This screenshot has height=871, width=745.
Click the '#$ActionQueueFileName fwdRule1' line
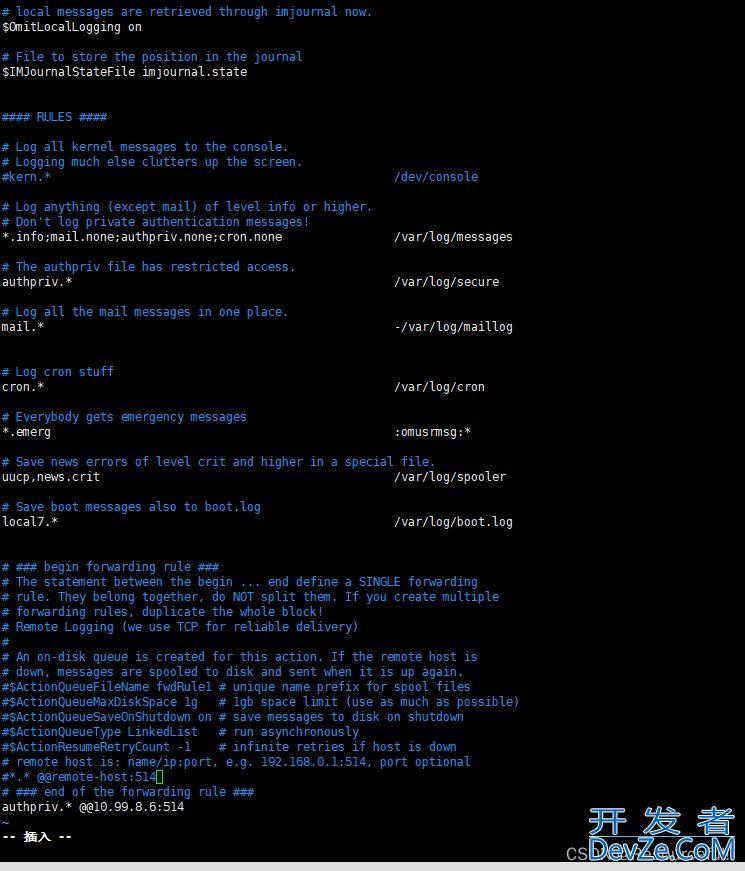tap(107, 687)
